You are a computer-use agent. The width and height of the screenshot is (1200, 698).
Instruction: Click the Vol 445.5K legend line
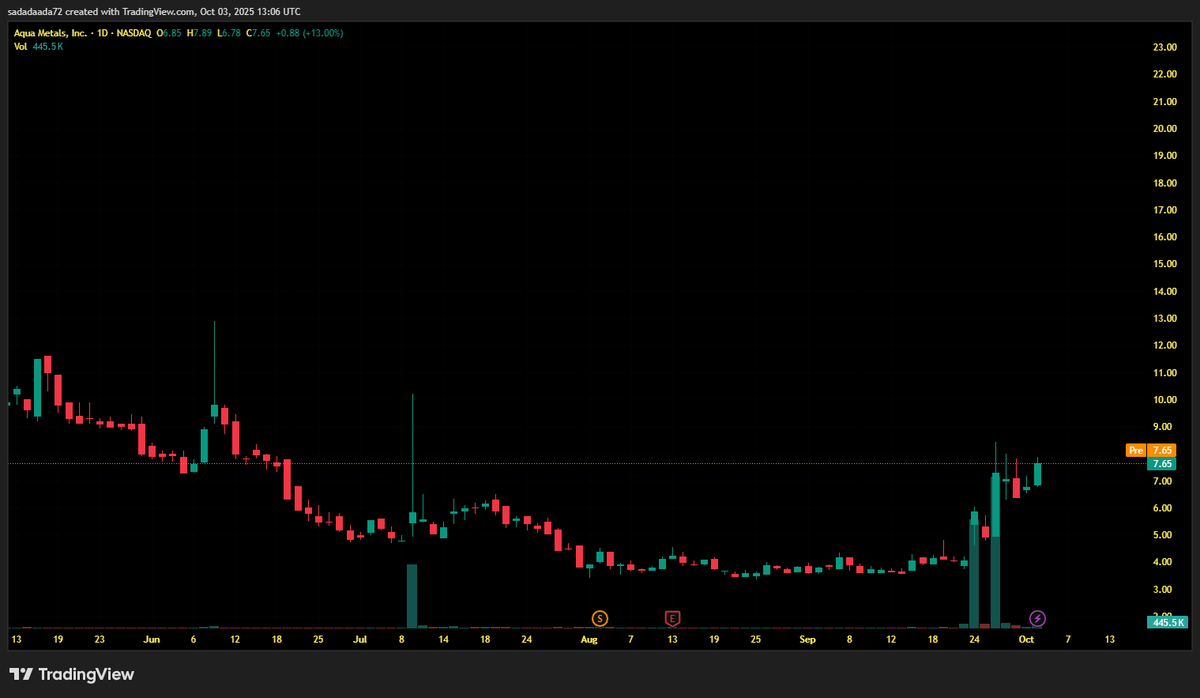38,47
